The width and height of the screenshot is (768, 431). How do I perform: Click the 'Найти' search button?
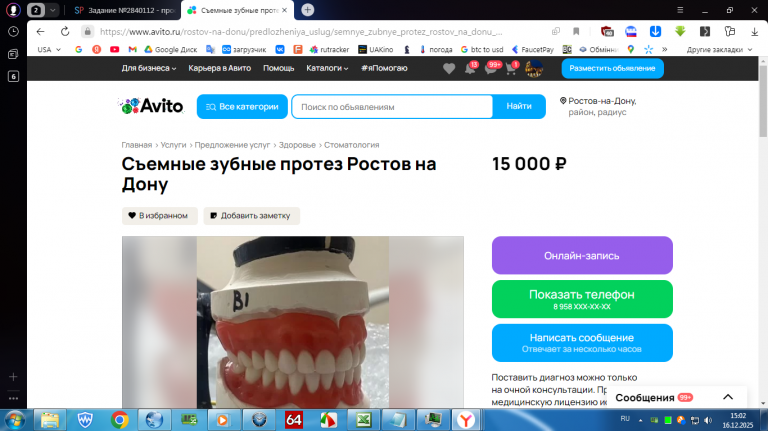coord(519,106)
